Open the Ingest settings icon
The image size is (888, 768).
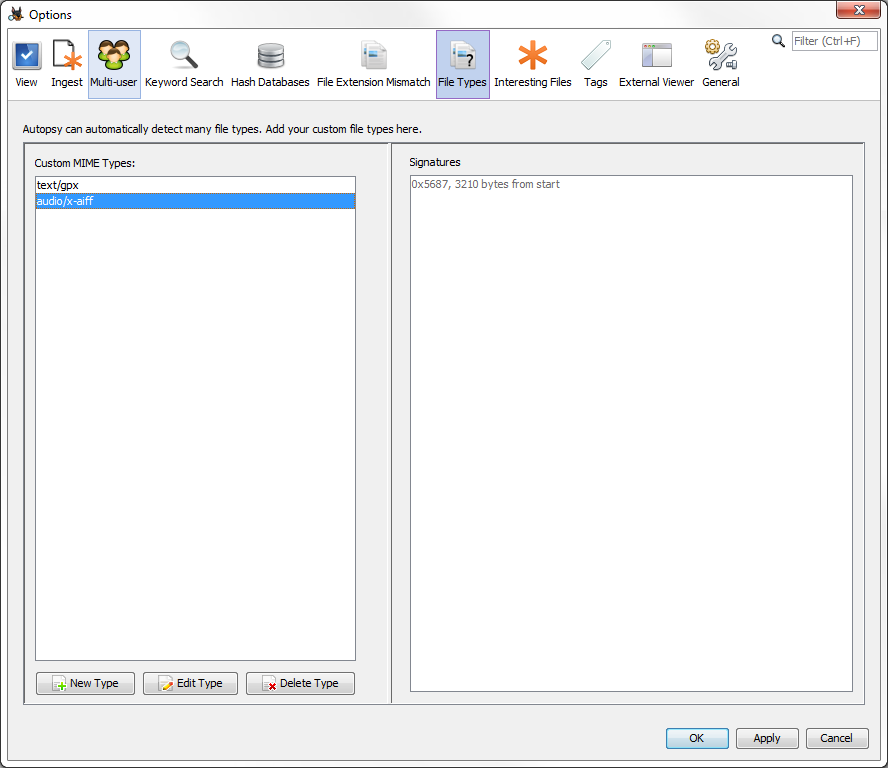[67, 64]
